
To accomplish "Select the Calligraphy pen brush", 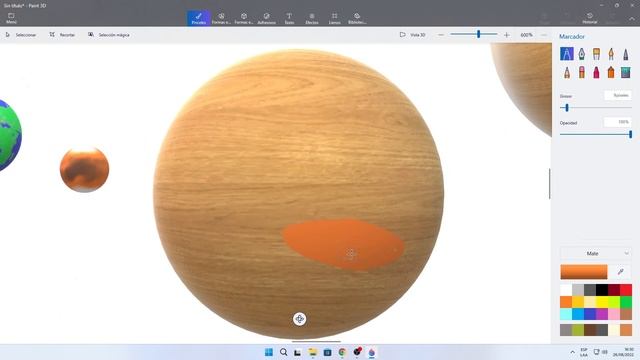I will [x=582, y=54].
